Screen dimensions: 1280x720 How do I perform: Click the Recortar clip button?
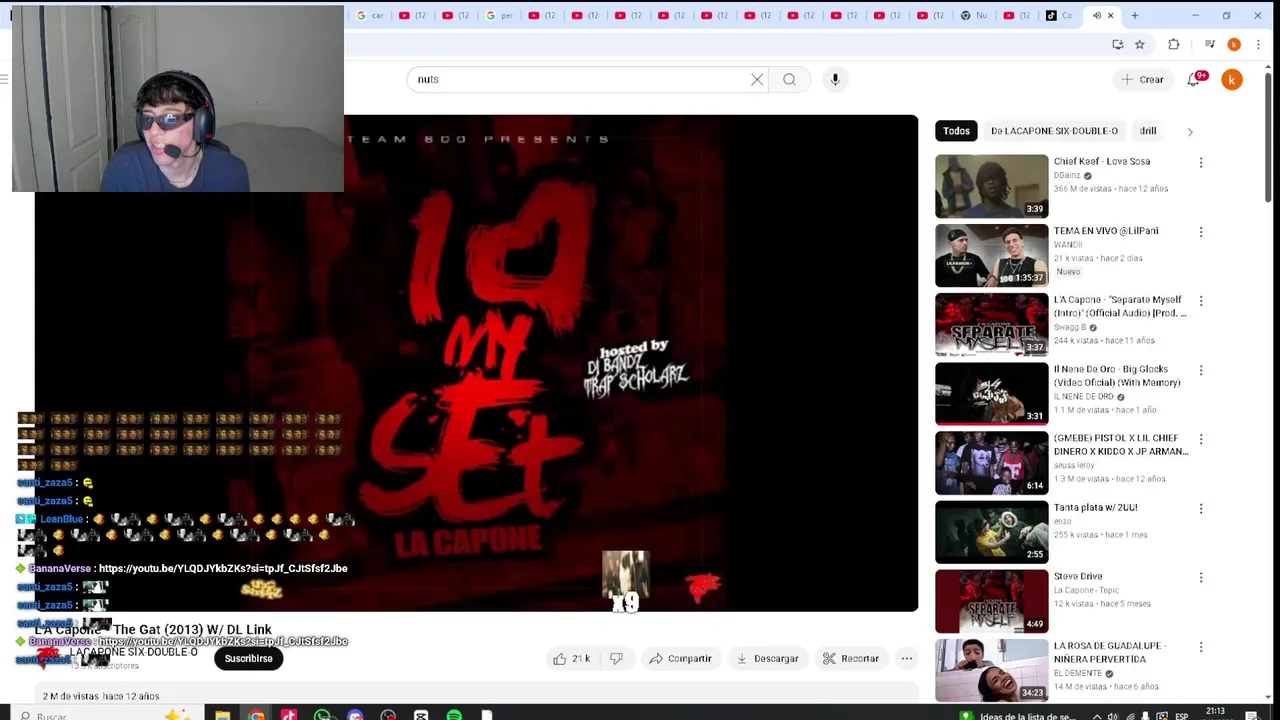[851, 659]
